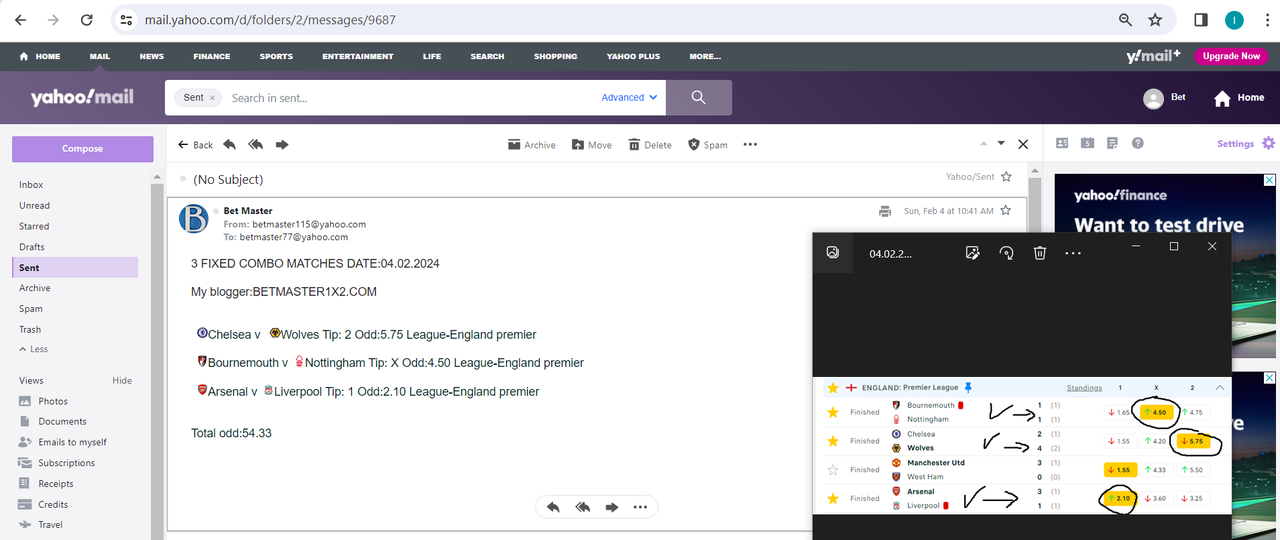View site information icon in address bar
1280x540 pixels.
tap(125, 20)
